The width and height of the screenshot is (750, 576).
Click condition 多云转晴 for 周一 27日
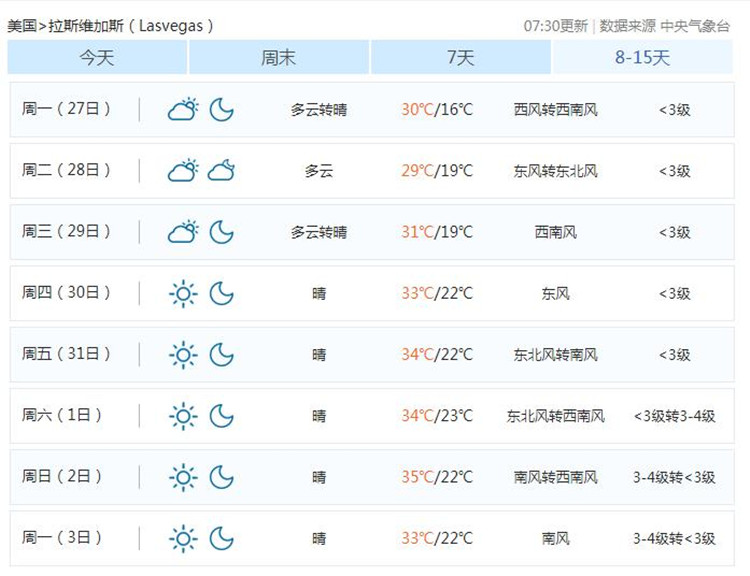point(319,110)
